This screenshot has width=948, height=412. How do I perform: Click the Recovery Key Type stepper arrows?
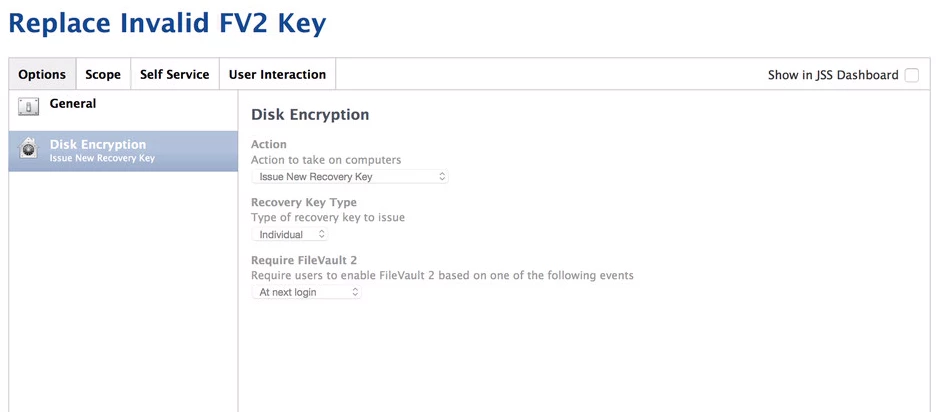tap(322, 234)
